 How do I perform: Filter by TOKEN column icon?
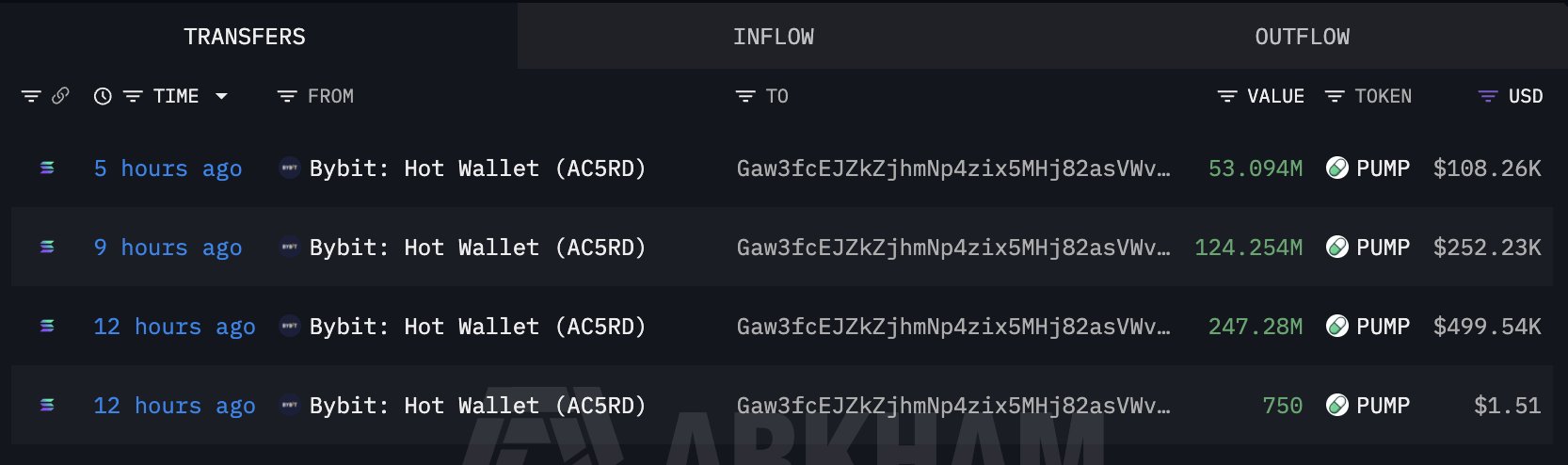pyautogui.click(x=1335, y=96)
